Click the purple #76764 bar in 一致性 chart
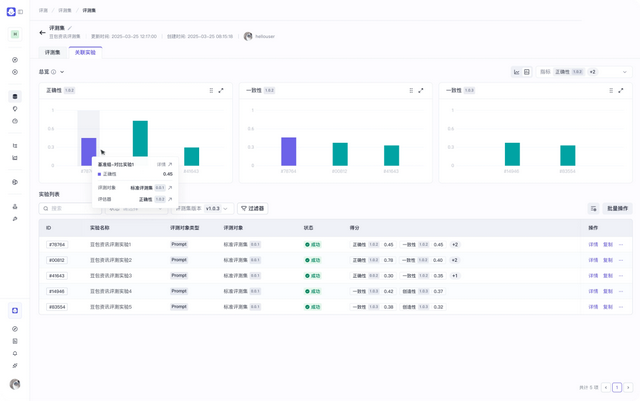 pyautogui.click(x=288, y=151)
